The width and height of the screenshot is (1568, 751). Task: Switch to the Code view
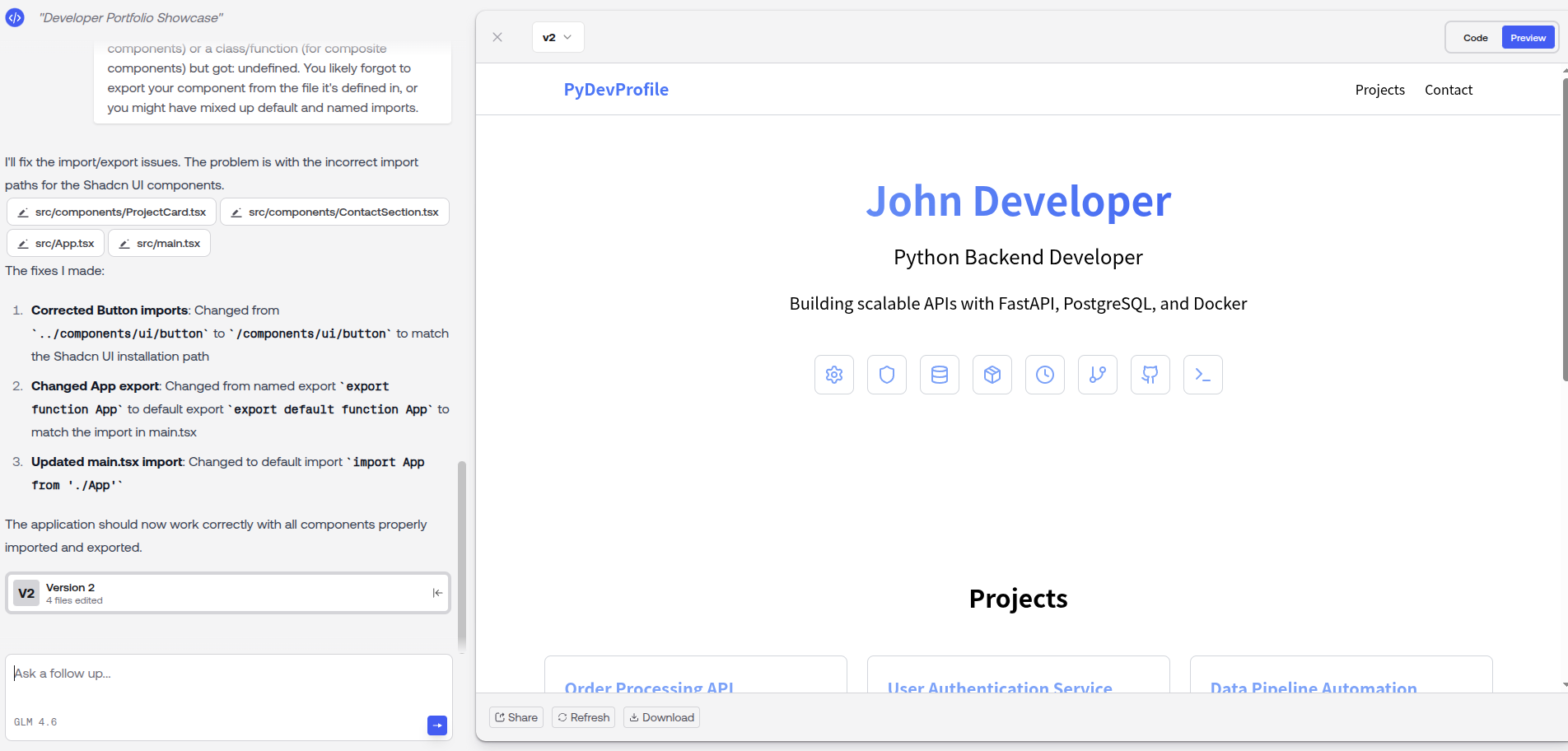pyautogui.click(x=1475, y=38)
